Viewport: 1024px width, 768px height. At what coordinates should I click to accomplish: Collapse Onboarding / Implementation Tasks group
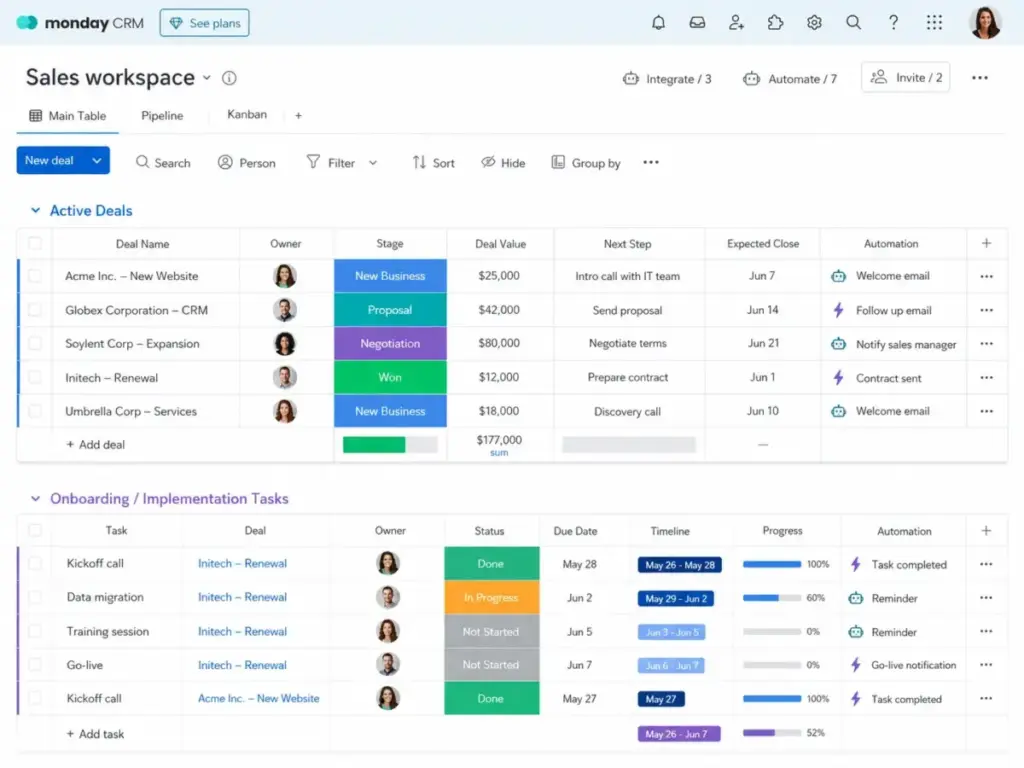pyautogui.click(x=35, y=498)
